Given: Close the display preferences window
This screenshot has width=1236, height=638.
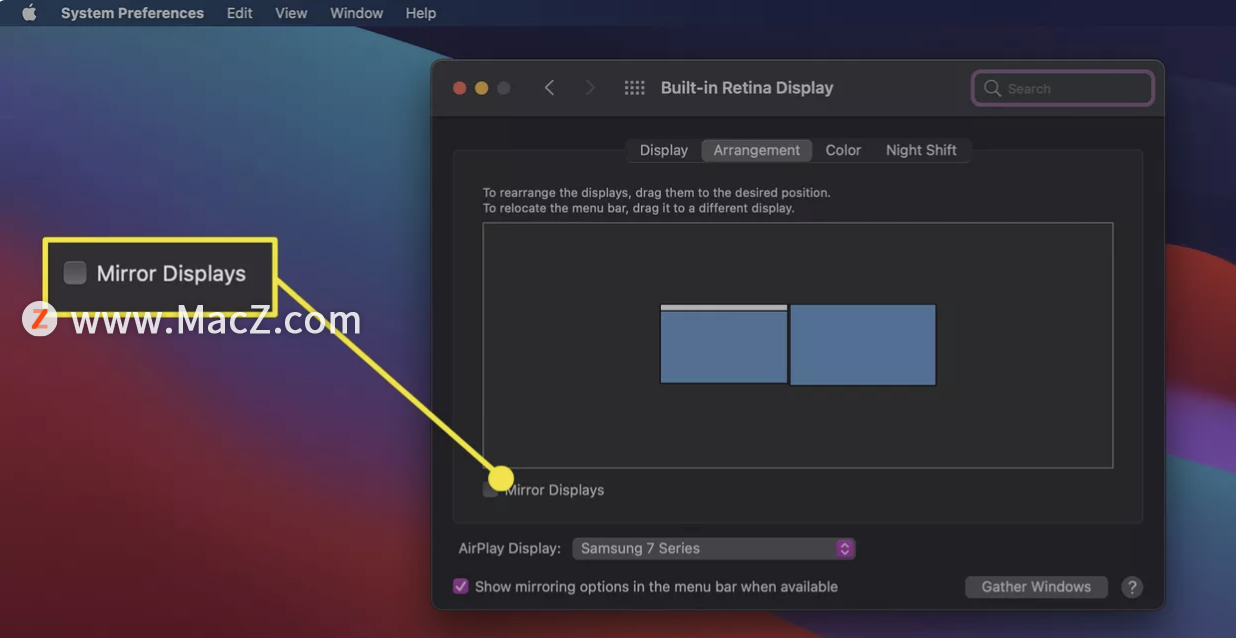Looking at the screenshot, I should pyautogui.click(x=460, y=88).
